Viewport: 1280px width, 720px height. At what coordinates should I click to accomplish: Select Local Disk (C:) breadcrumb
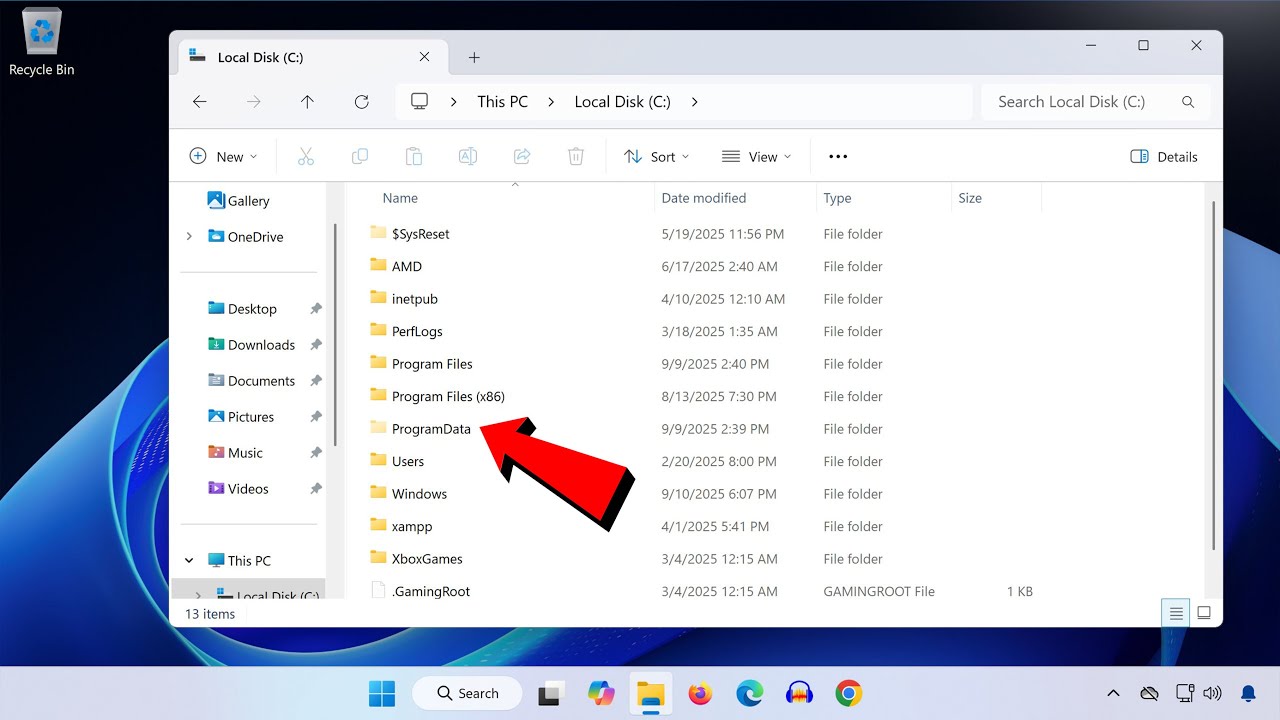tap(622, 102)
